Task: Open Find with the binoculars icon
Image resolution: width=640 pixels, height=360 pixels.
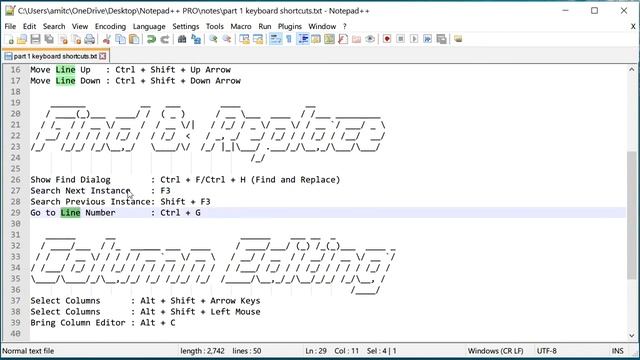Action: click(x=182, y=39)
